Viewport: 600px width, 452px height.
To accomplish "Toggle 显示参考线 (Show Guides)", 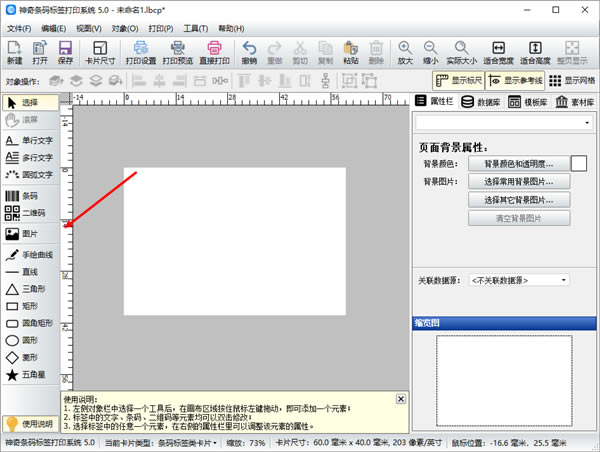I will pyautogui.click(x=516, y=80).
